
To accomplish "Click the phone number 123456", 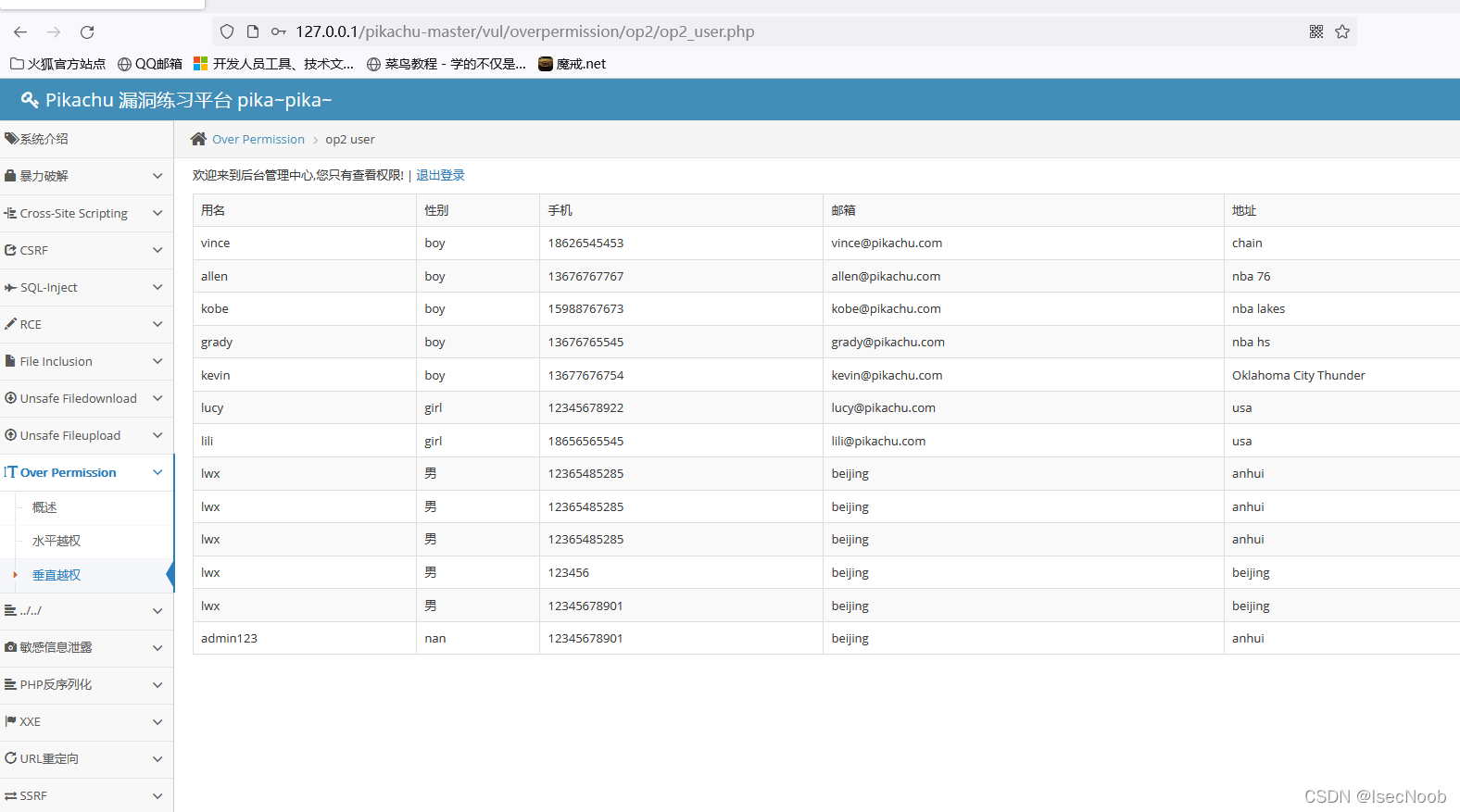I will (568, 573).
